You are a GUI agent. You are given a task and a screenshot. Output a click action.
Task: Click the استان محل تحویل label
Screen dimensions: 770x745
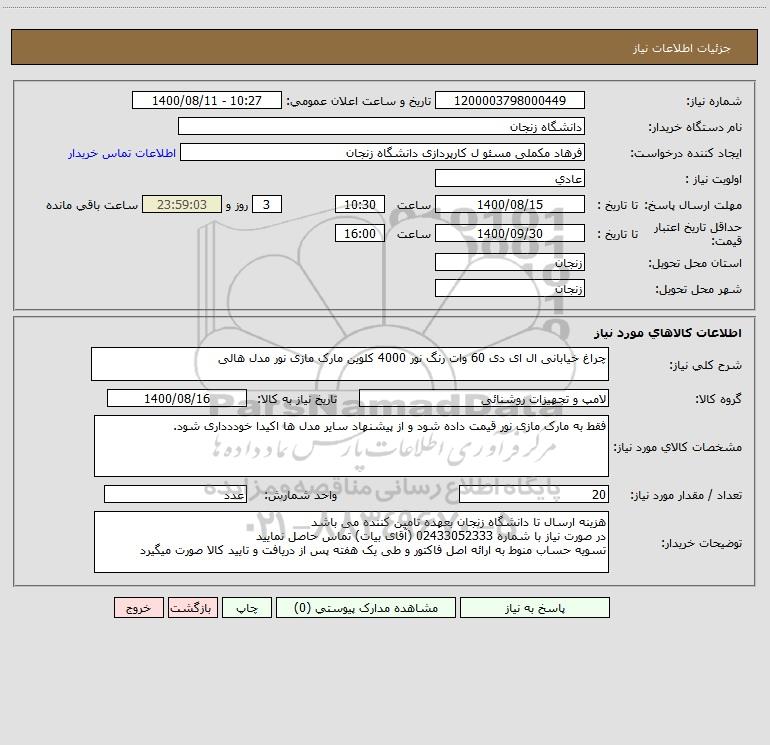pyautogui.click(x=695, y=263)
